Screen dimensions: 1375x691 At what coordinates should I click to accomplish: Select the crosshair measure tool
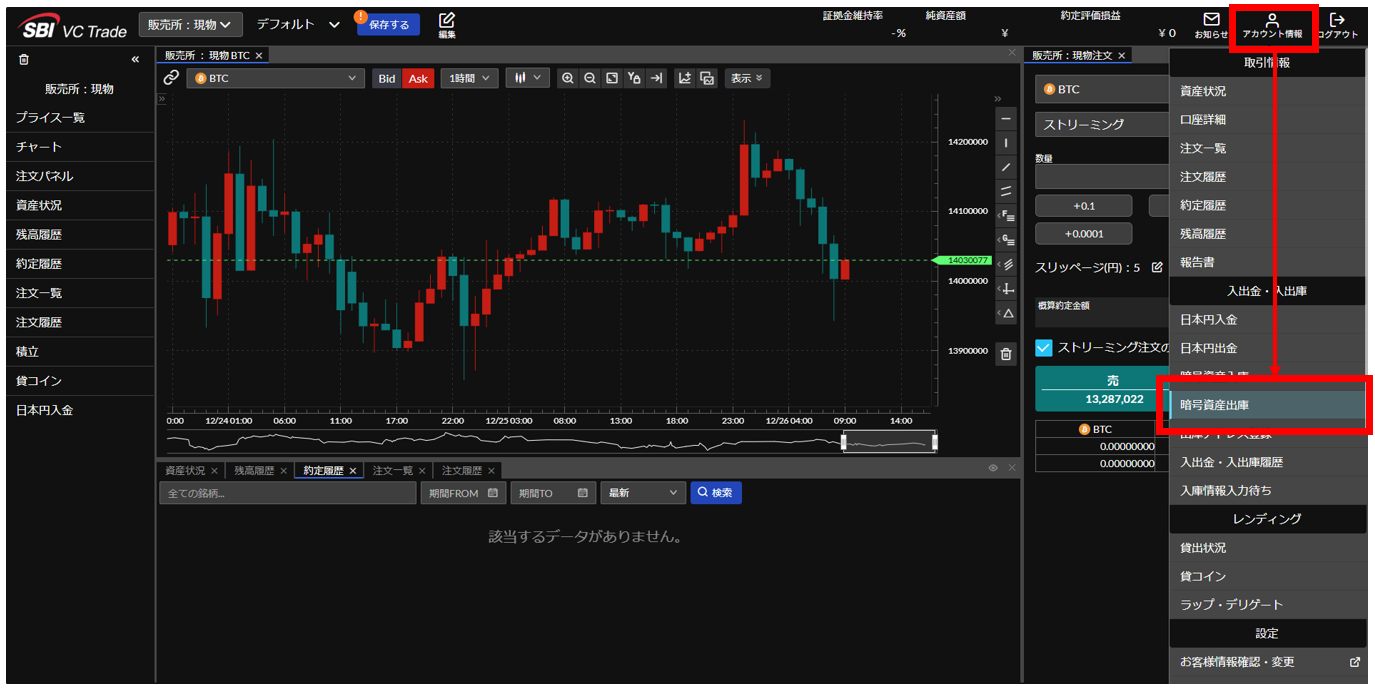pos(1006,289)
